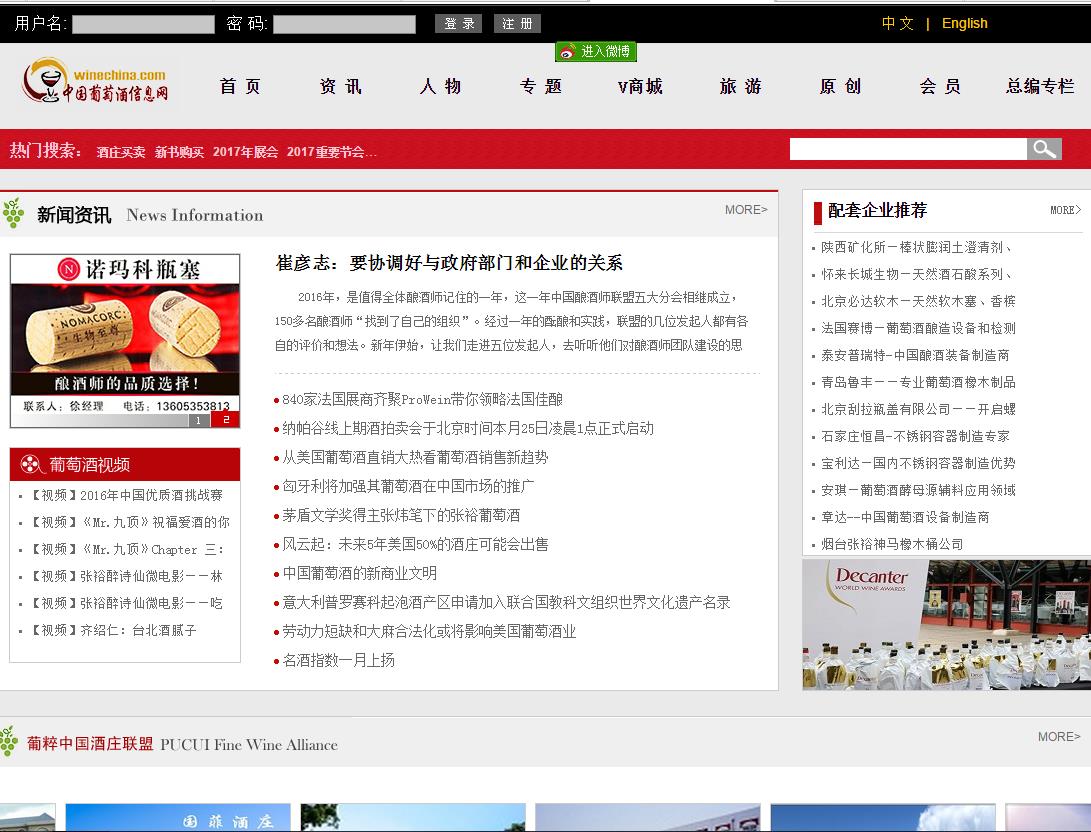Open the 人物 nav item
This screenshot has width=1091, height=832.
(440, 86)
